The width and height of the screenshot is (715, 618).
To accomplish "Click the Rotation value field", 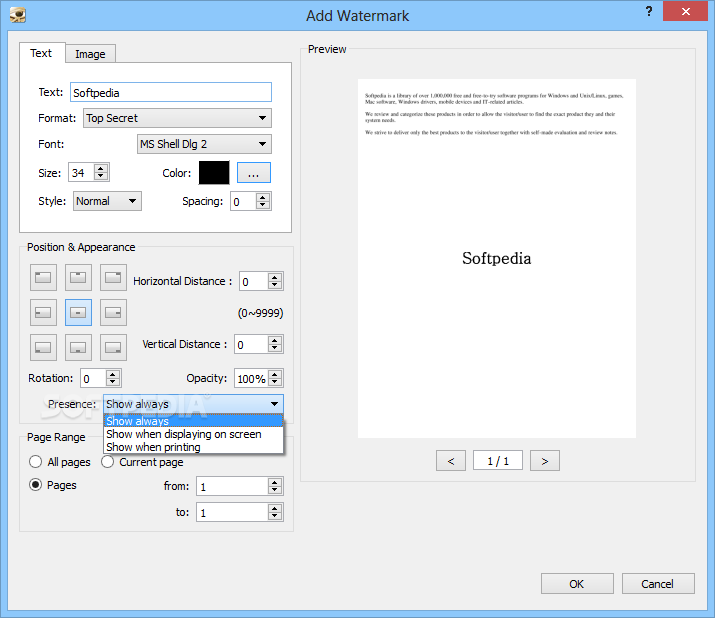I will [x=93, y=378].
